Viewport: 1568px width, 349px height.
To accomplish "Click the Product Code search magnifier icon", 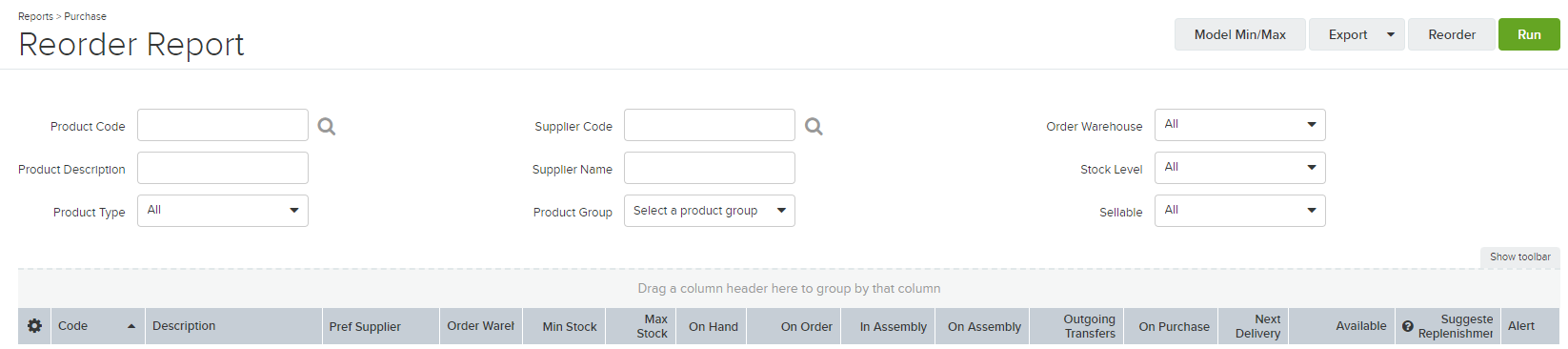I will pos(327,126).
